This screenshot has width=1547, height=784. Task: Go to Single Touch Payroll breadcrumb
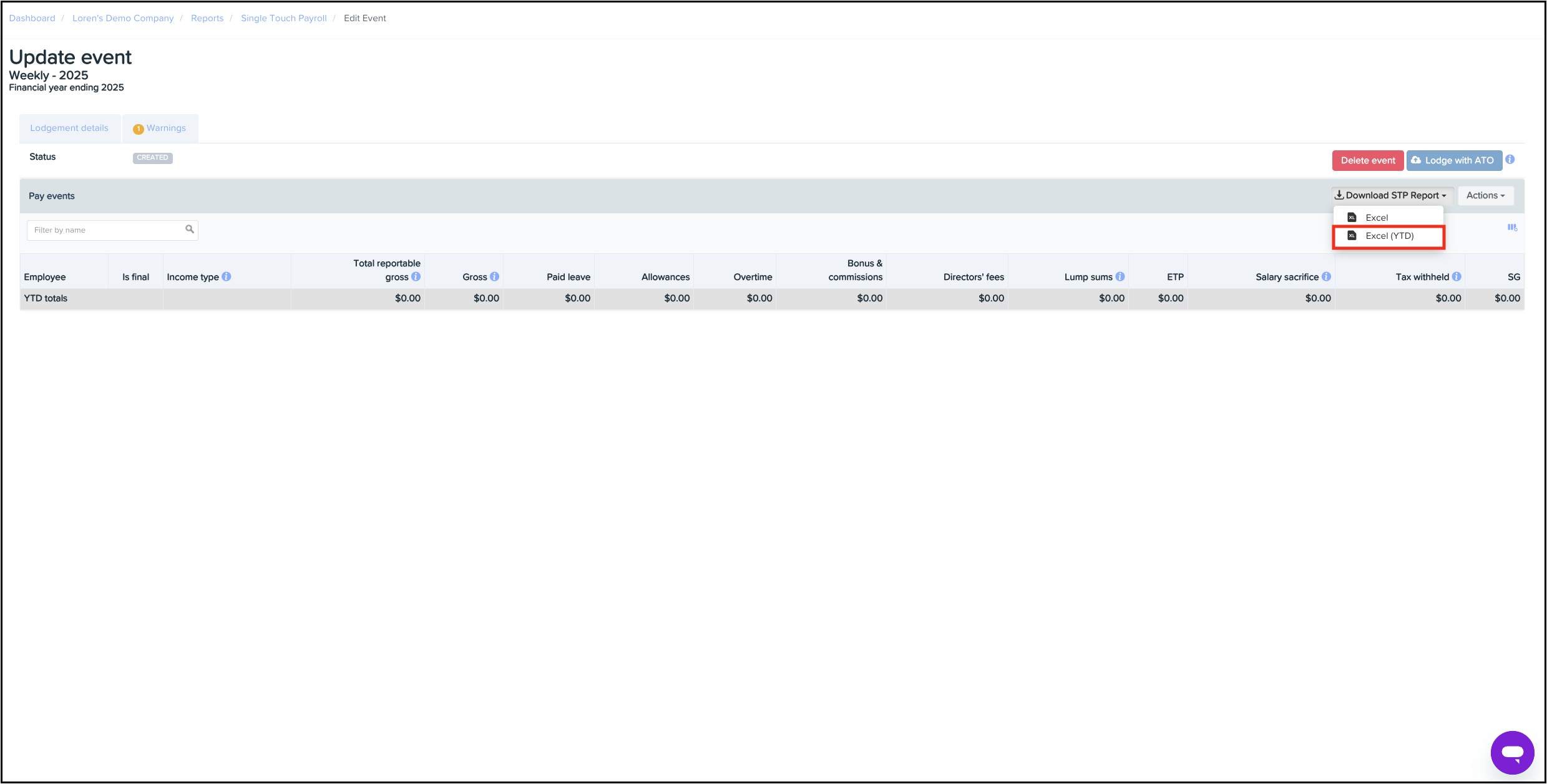283,18
